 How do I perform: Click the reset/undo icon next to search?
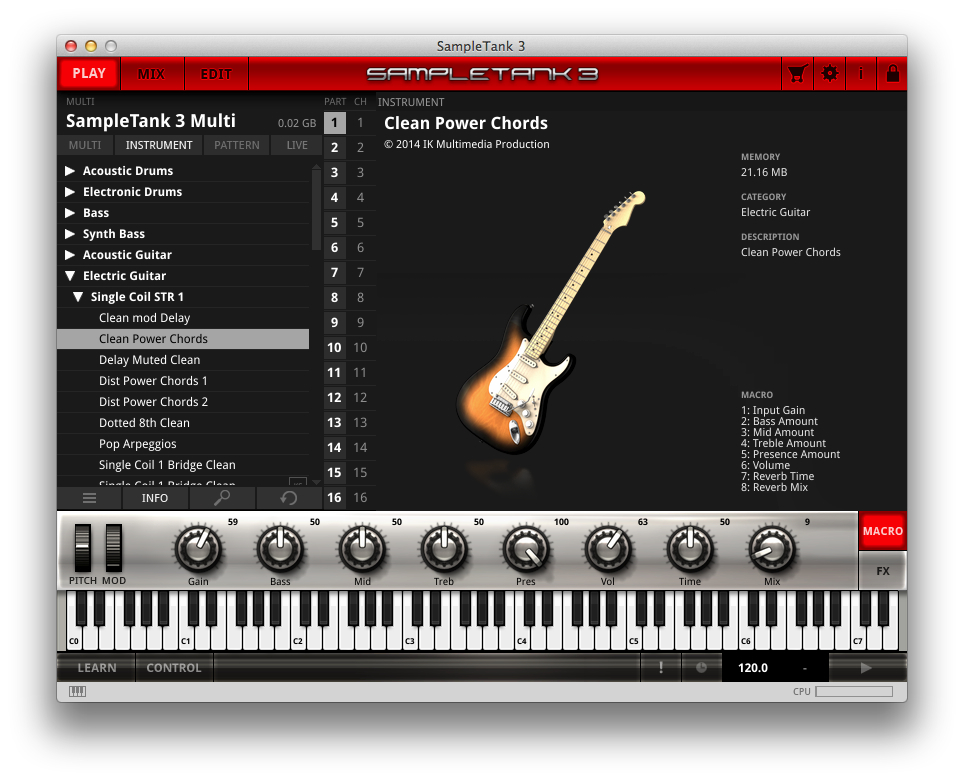click(x=290, y=498)
